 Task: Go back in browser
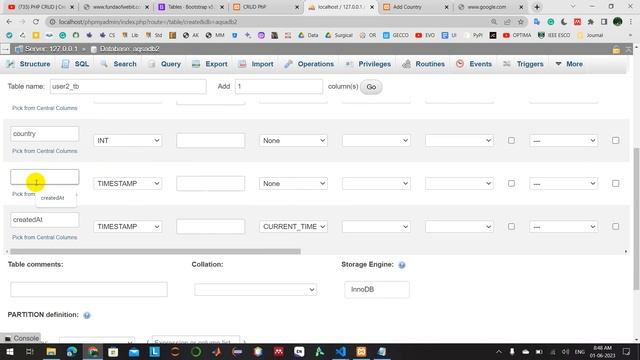[x=9, y=22]
